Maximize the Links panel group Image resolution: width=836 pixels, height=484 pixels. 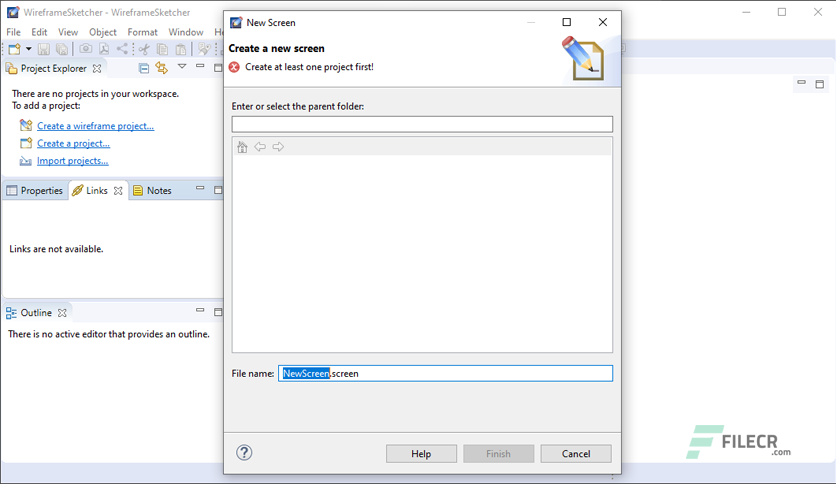(x=218, y=190)
